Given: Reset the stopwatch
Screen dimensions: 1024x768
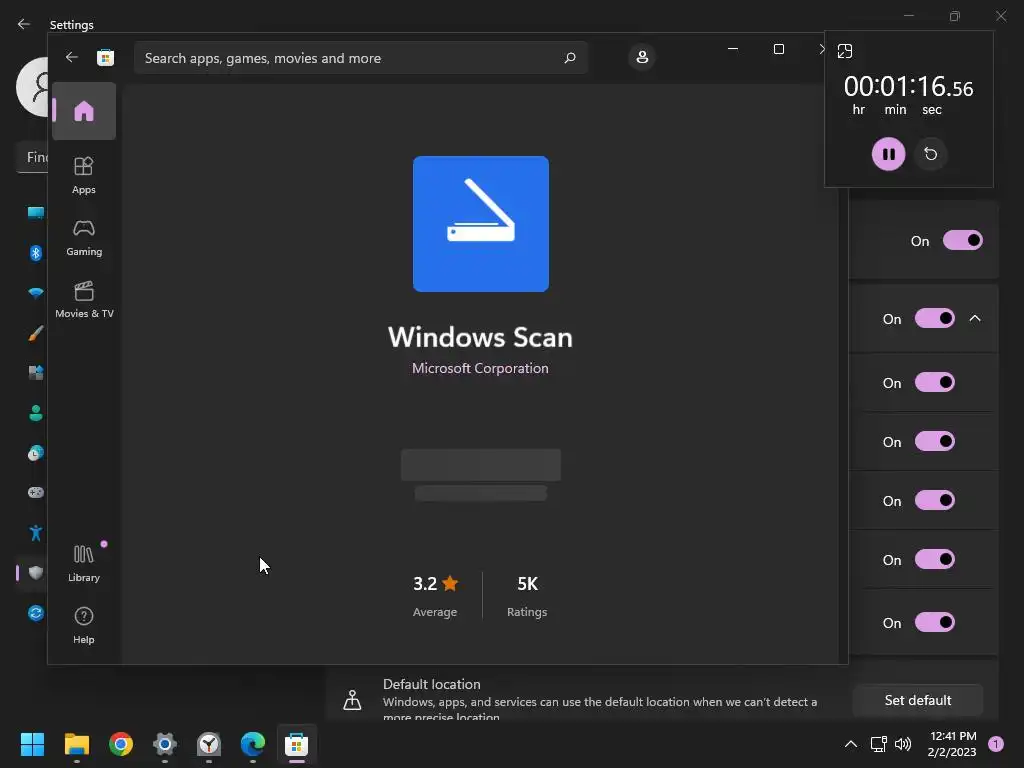Looking at the screenshot, I should point(931,154).
